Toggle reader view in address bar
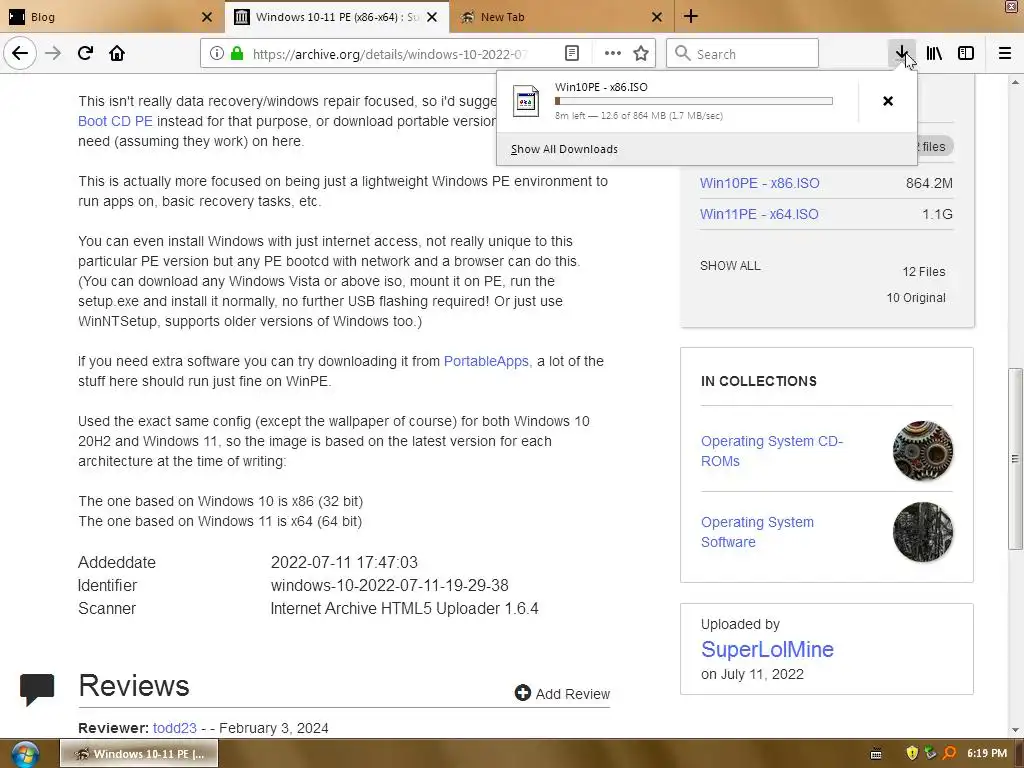Screen dimensions: 1024x768 [x=572, y=54]
